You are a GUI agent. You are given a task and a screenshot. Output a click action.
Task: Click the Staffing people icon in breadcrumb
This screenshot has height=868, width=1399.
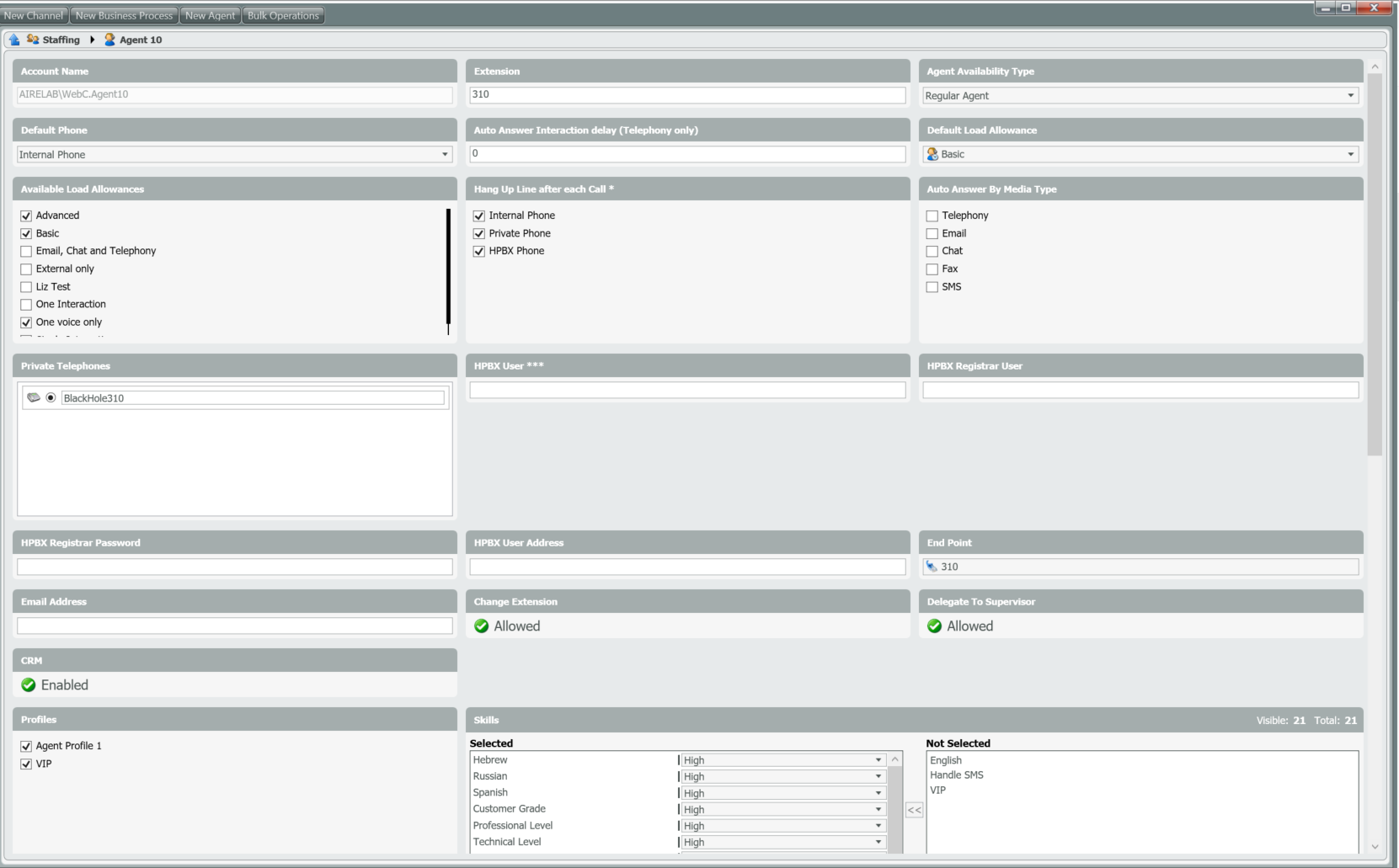33,40
